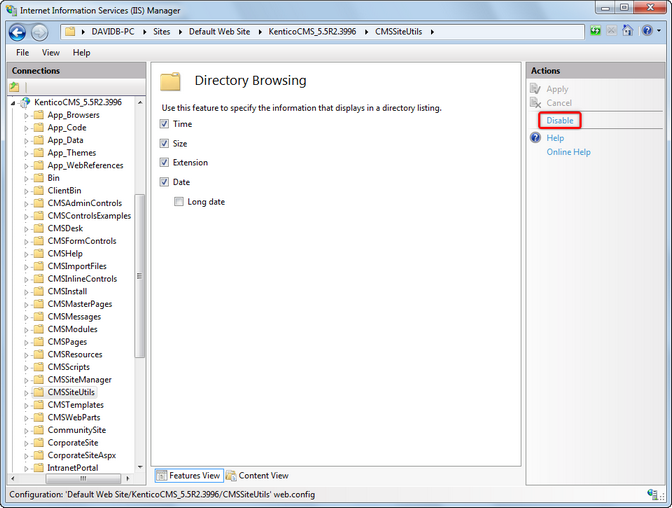Open the dropdown arrow beside the toolbar help icon

tap(659, 31)
